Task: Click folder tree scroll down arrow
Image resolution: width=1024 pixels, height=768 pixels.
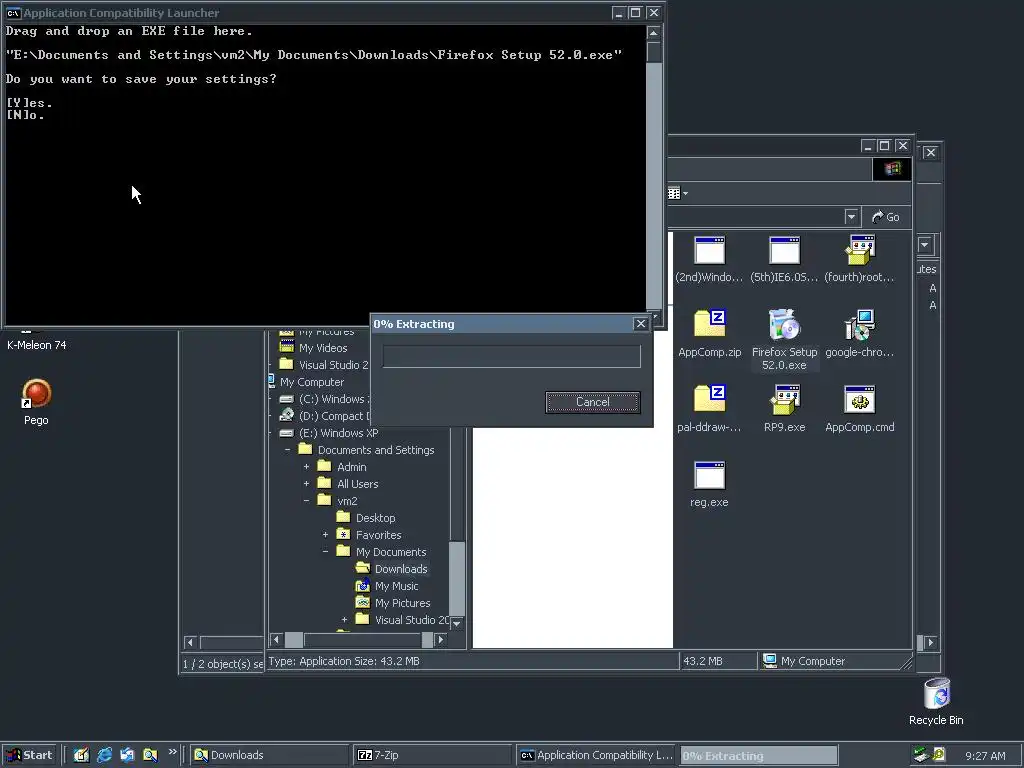Action: point(457,624)
